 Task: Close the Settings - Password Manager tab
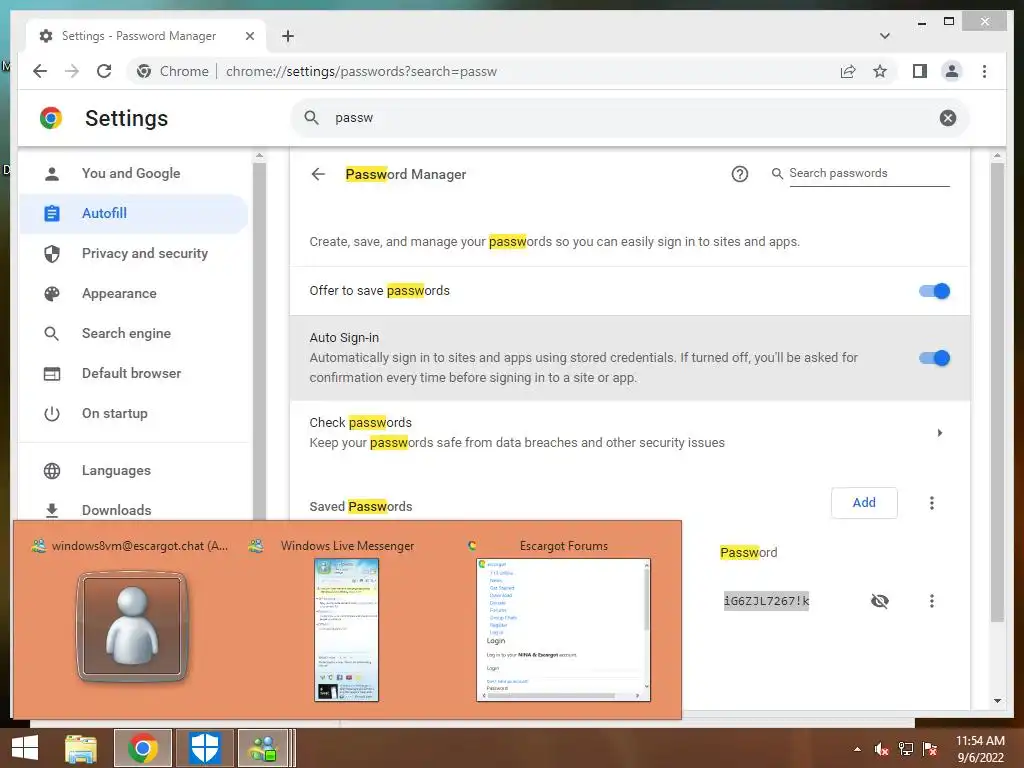pyautogui.click(x=249, y=36)
